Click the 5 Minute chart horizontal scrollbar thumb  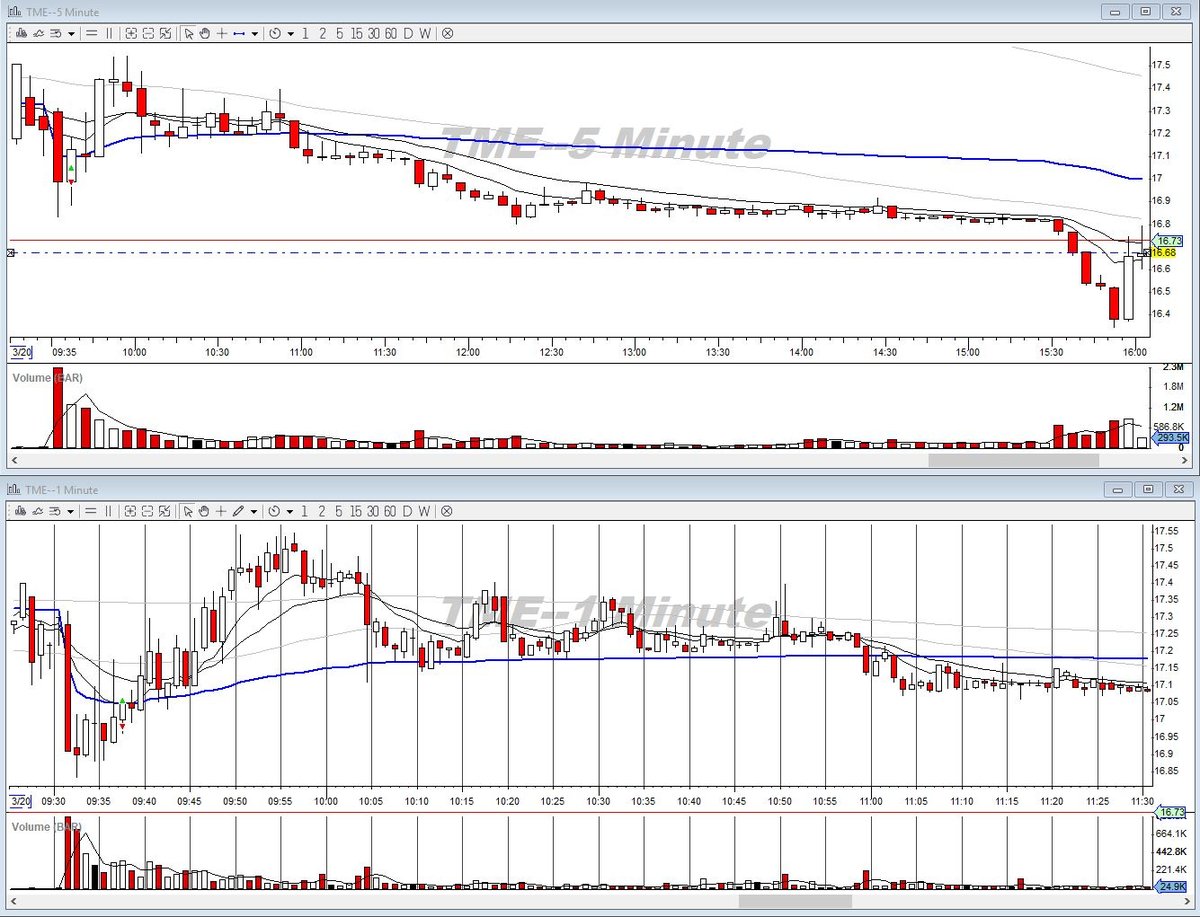pos(1013,460)
